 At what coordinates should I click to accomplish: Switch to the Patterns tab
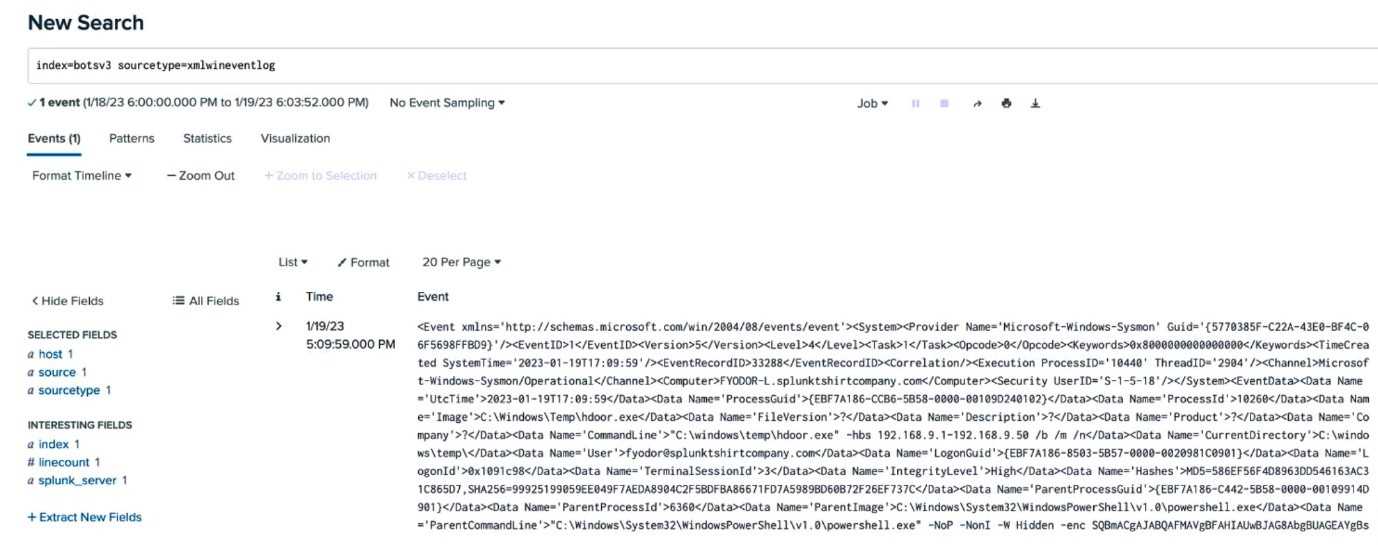131,139
